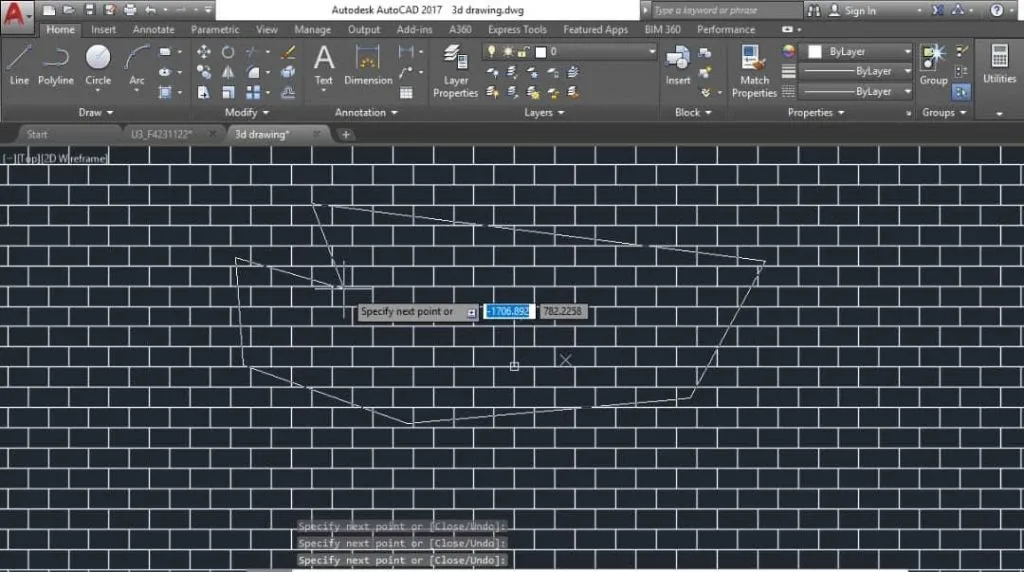
Task: Click the Text annotation tool
Action: [323, 65]
